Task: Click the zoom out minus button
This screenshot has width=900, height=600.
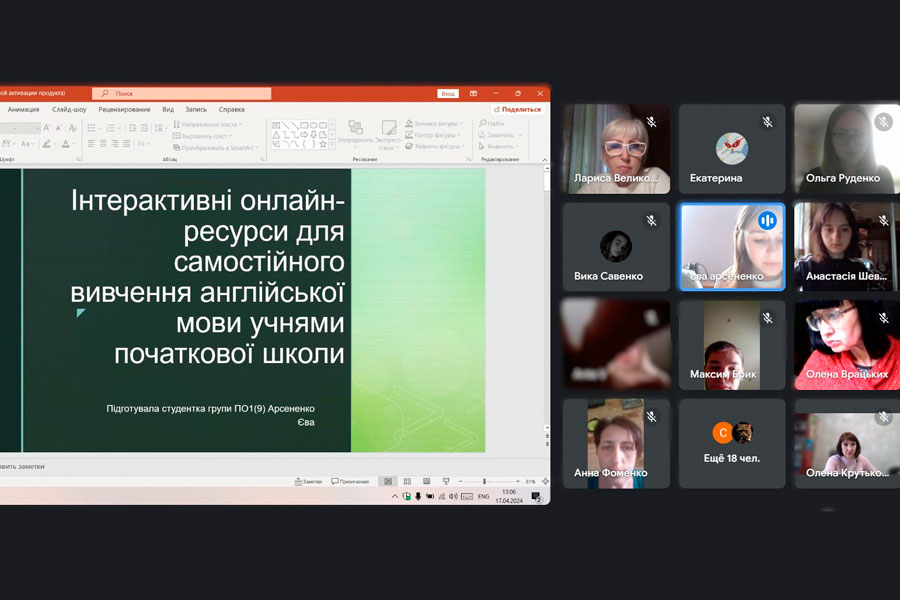Action: click(x=460, y=481)
